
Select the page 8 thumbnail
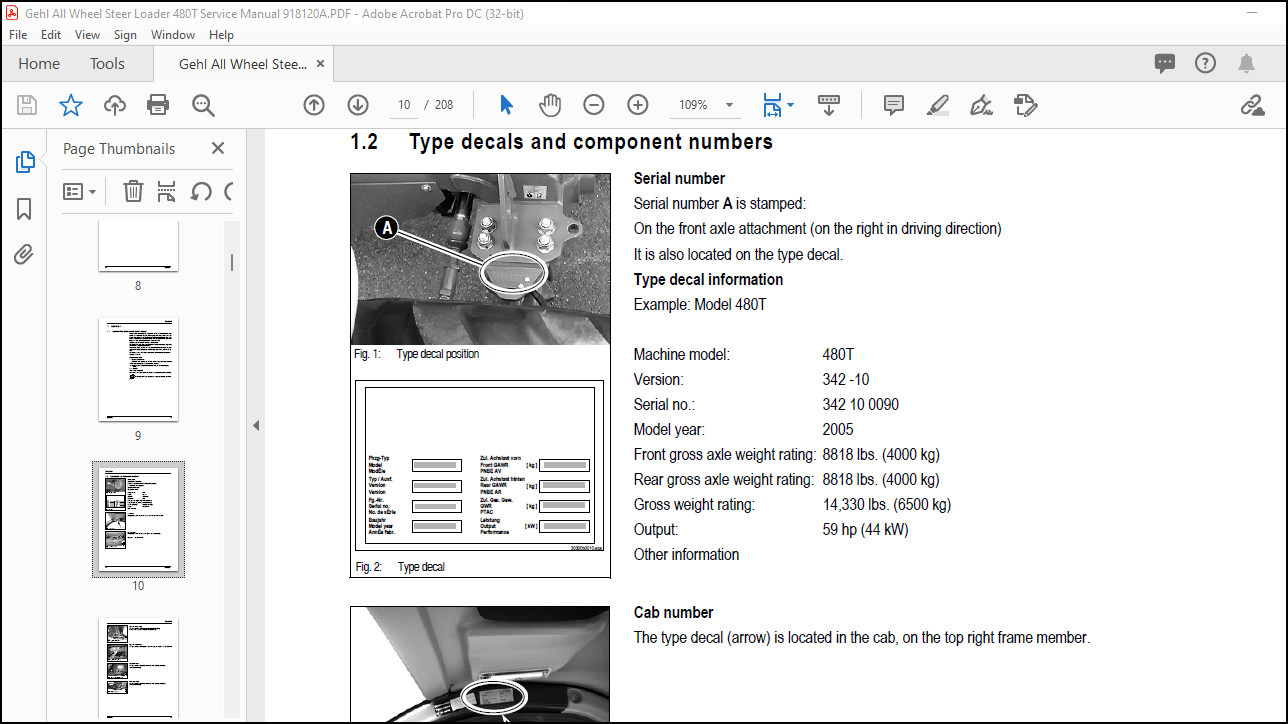click(138, 246)
